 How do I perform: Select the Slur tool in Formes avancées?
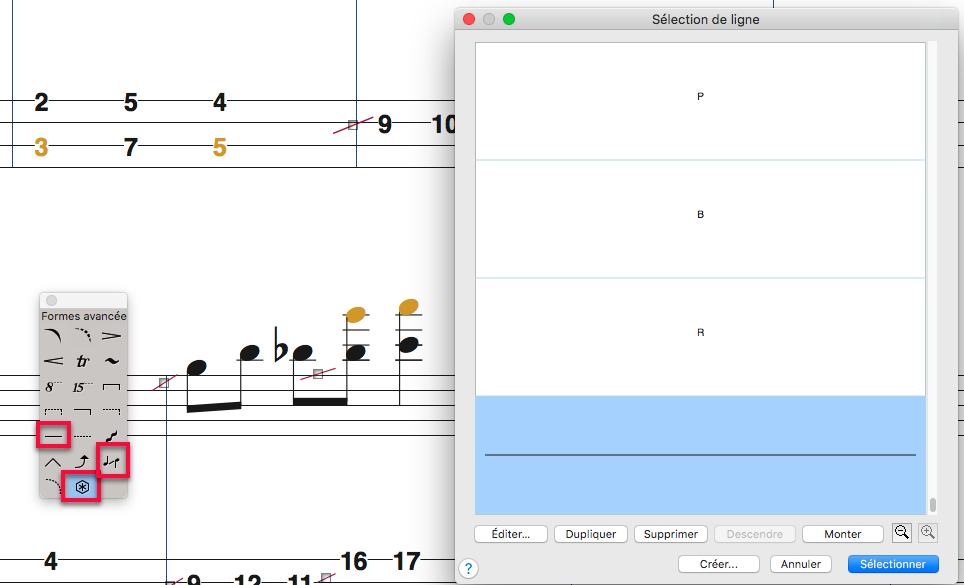point(54,335)
